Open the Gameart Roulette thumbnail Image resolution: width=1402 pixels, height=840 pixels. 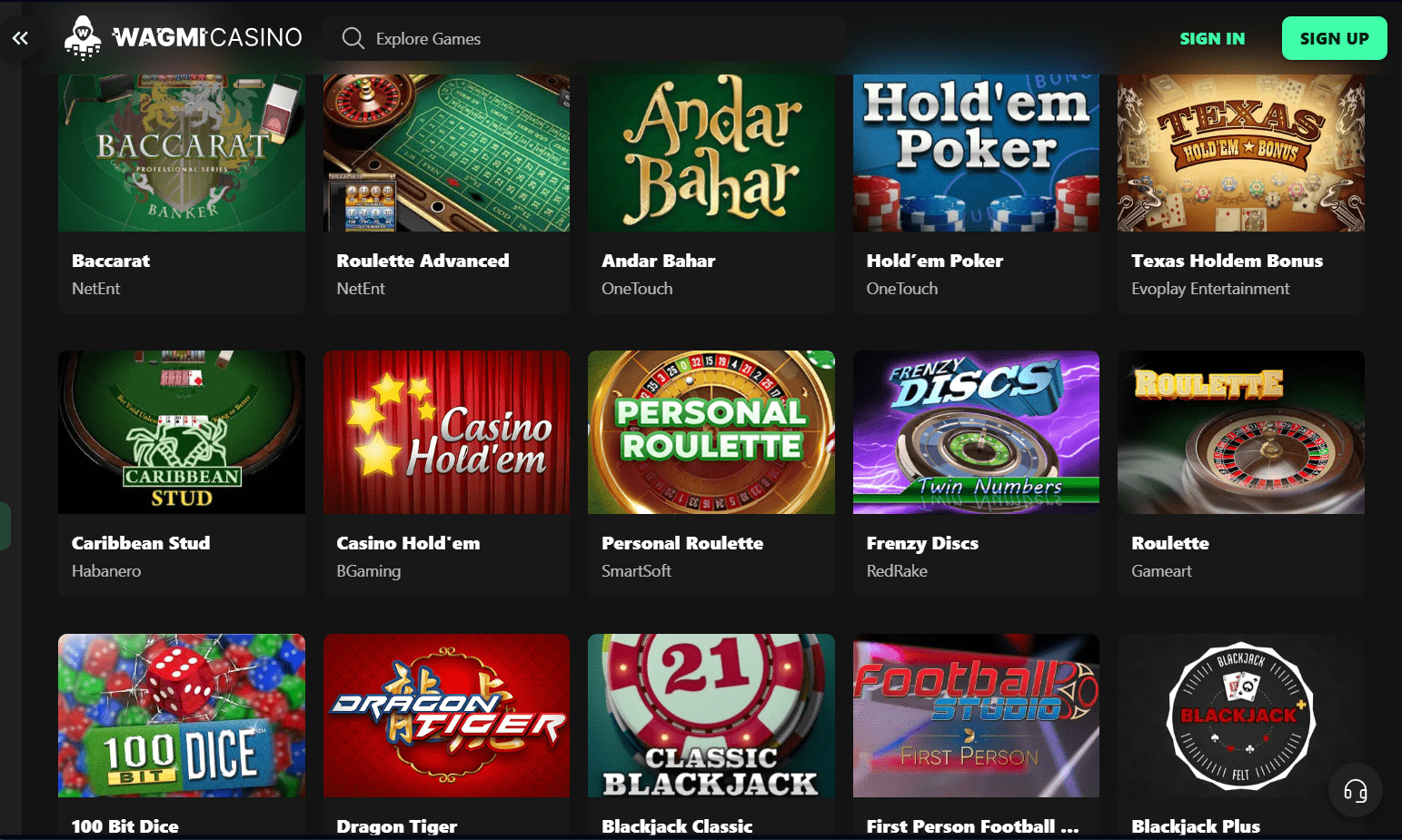(1241, 432)
